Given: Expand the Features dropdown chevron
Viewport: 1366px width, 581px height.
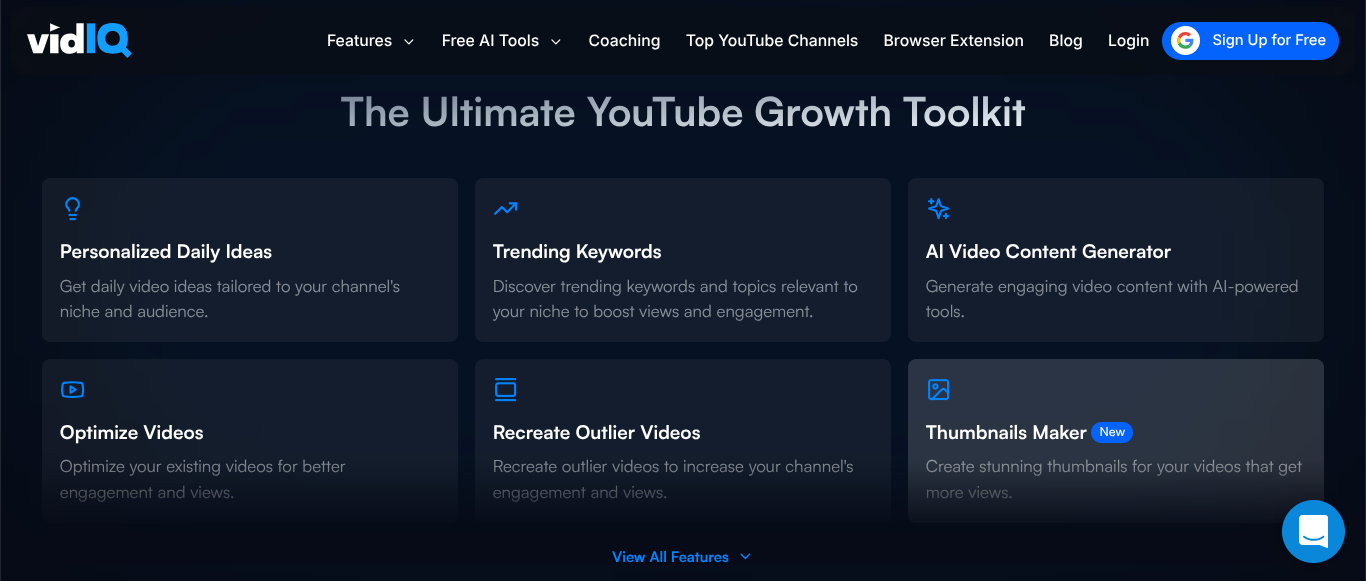Looking at the screenshot, I should click(409, 41).
